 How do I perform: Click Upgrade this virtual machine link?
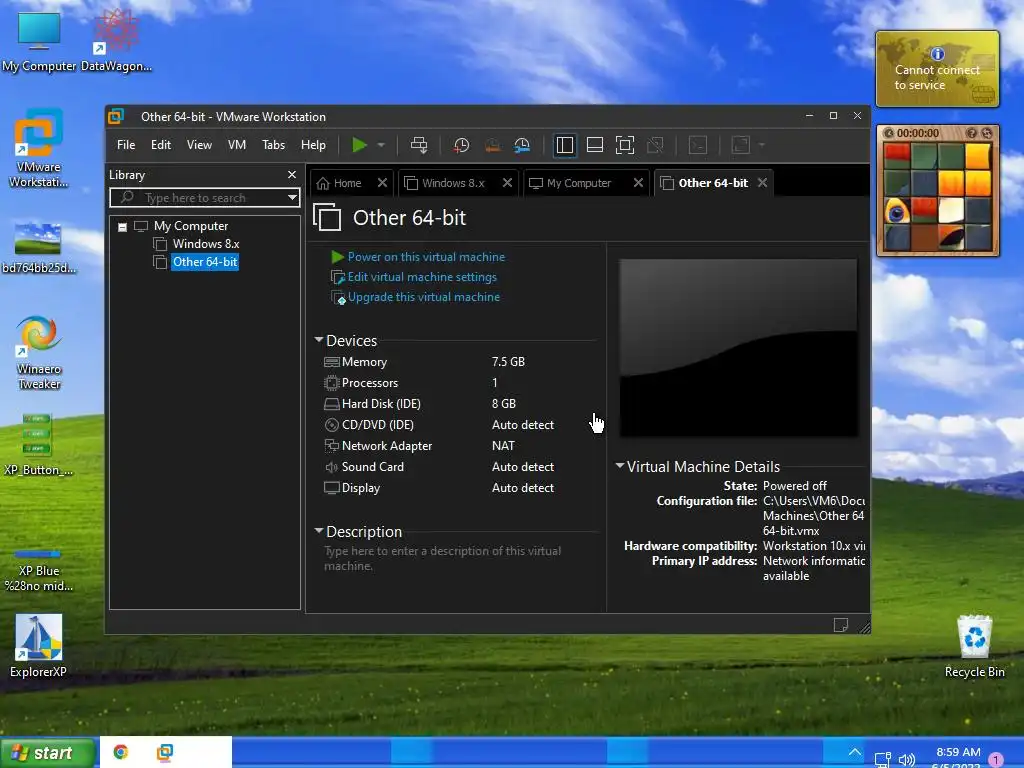coord(424,297)
